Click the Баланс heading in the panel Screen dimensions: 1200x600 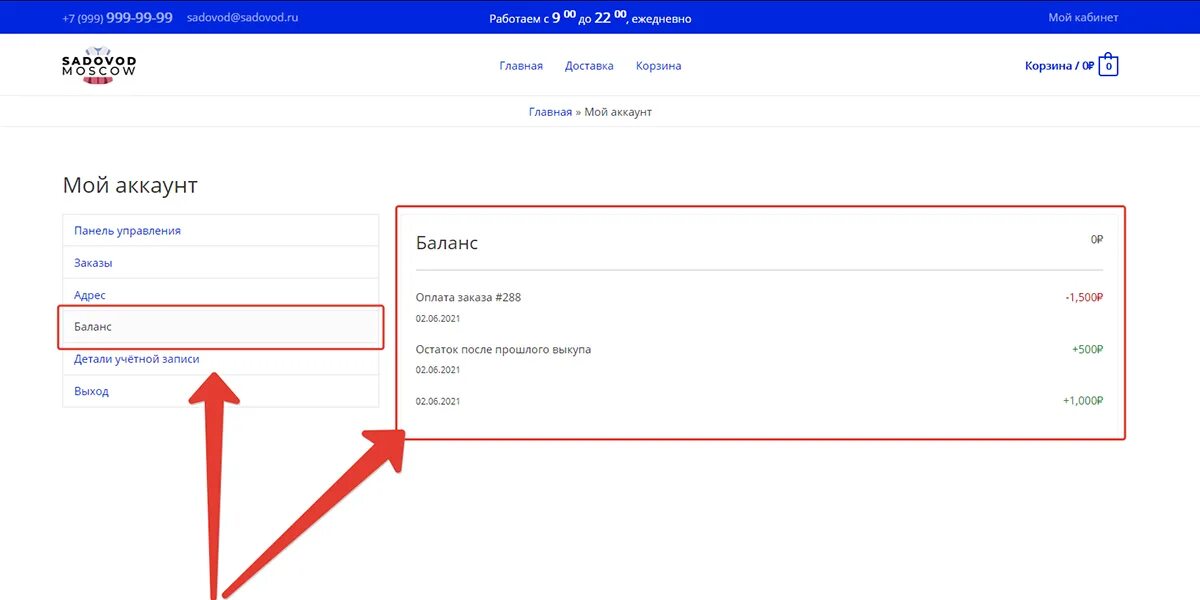click(x=447, y=243)
